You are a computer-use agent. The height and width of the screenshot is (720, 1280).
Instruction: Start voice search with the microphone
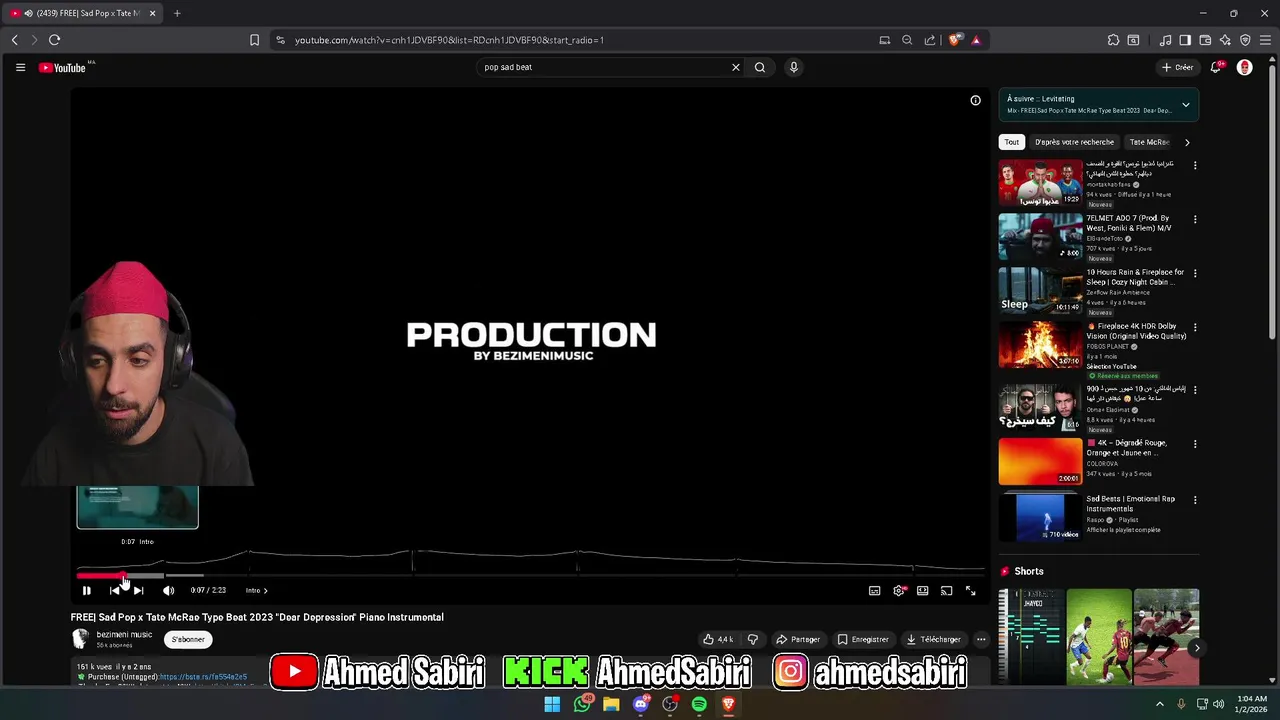[x=794, y=67]
